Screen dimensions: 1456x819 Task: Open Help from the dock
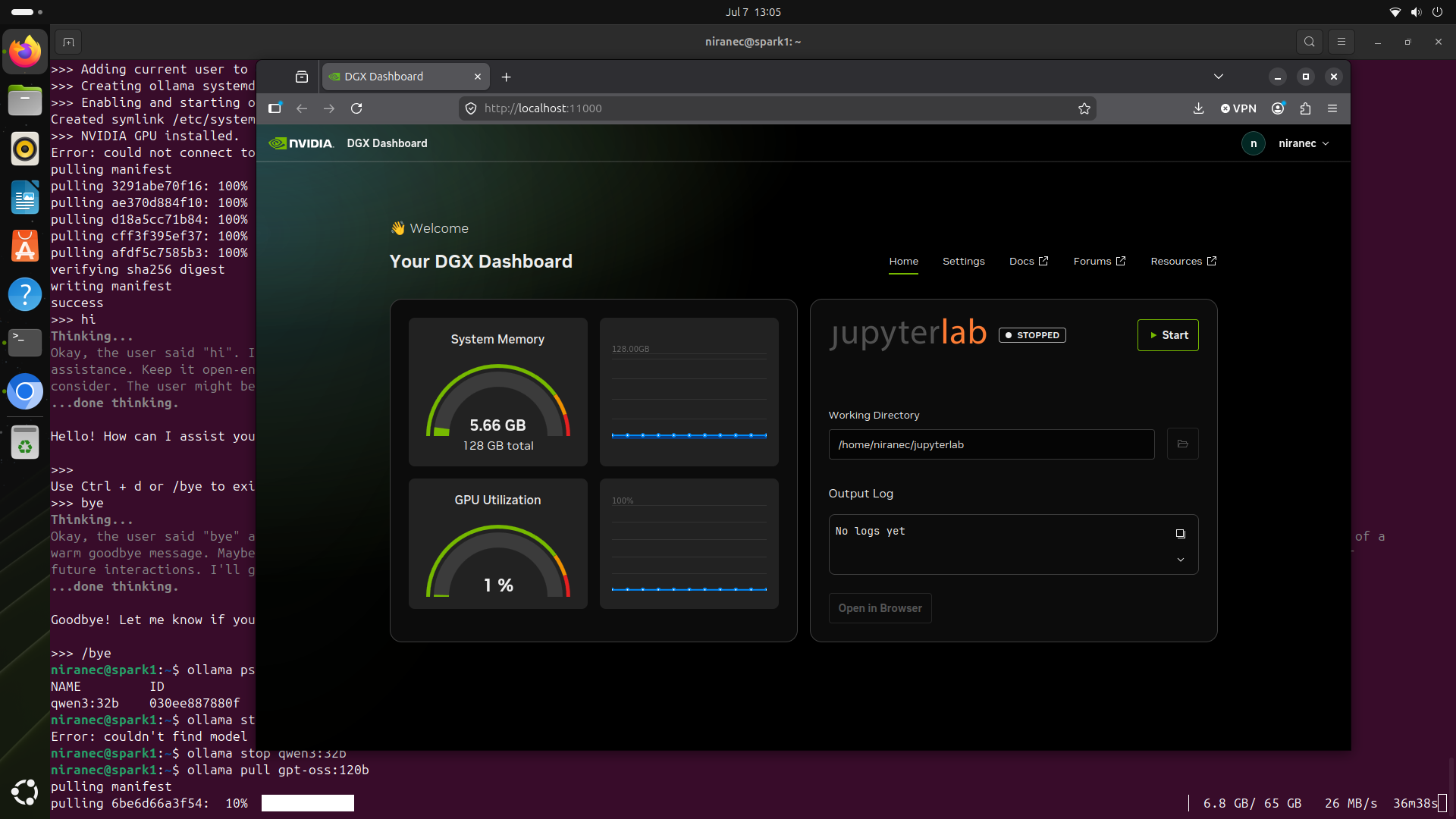(25, 294)
